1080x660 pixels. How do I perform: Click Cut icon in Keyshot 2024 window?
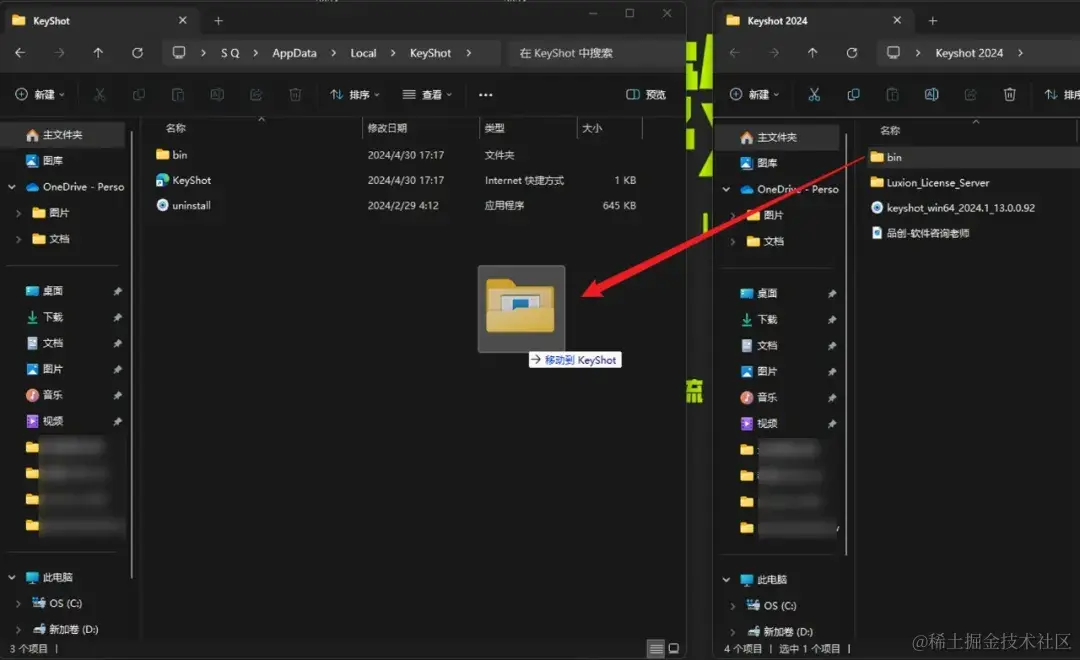tap(814, 94)
